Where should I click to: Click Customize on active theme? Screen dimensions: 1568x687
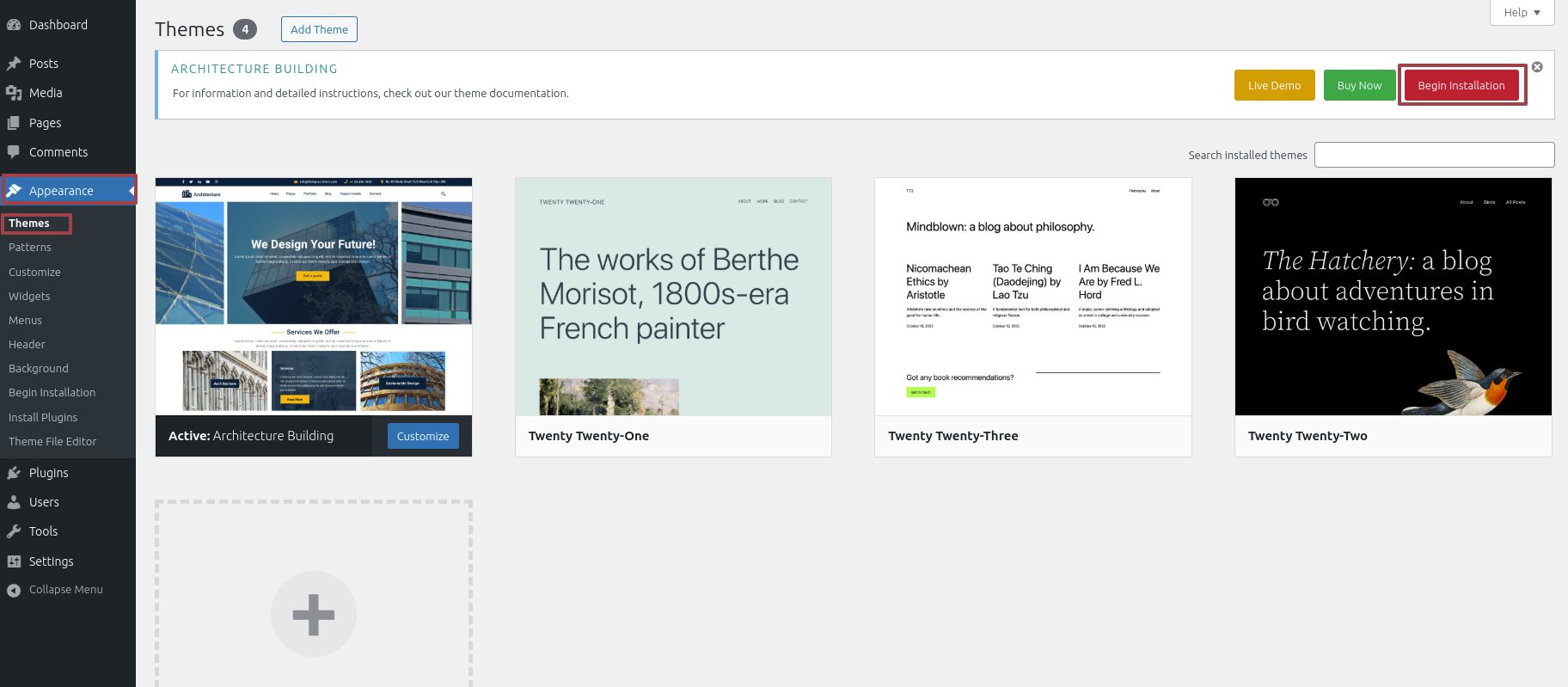click(423, 436)
